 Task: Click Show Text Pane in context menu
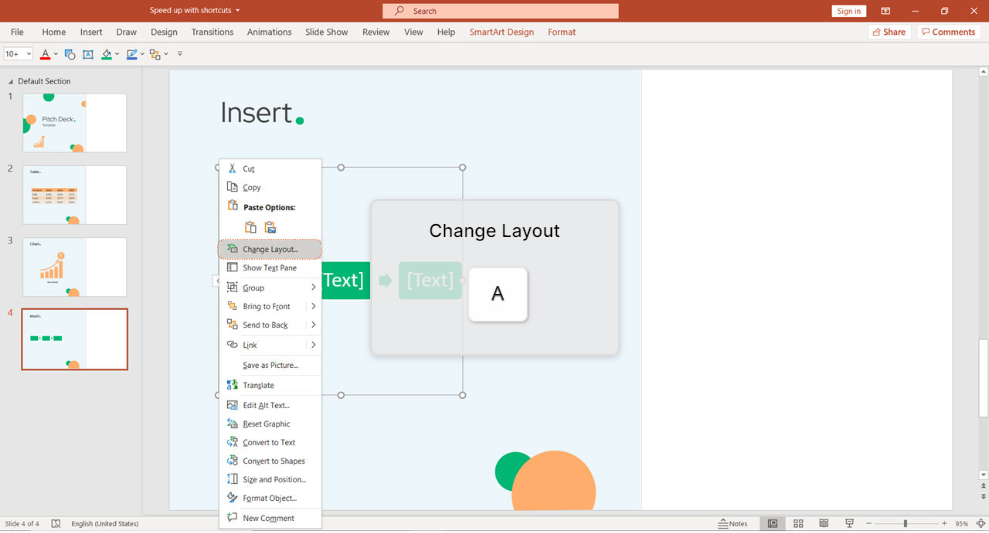(x=270, y=267)
